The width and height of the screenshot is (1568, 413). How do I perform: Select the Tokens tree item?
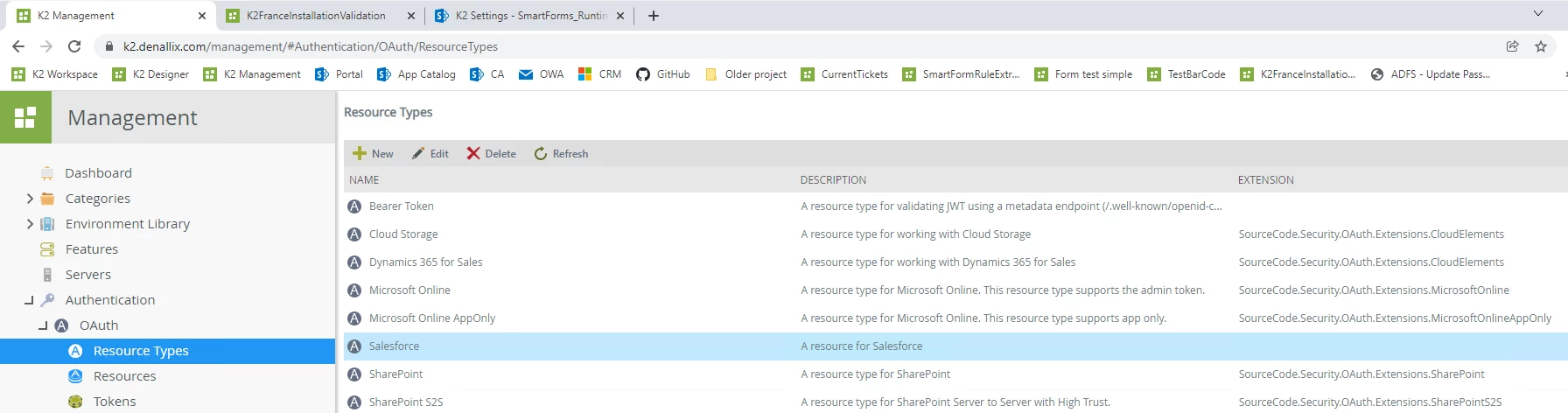tap(115, 402)
